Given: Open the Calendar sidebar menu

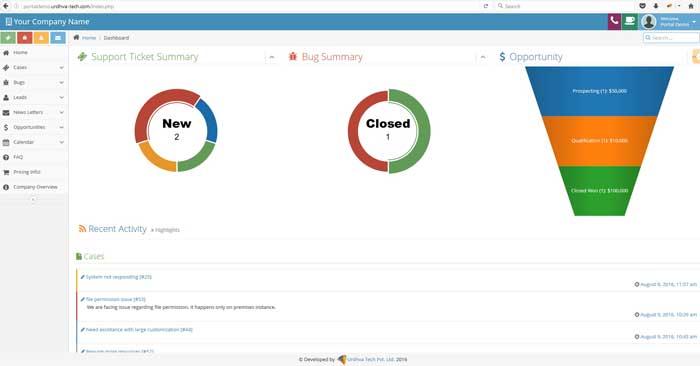Looking at the screenshot, I should [34, 142].
